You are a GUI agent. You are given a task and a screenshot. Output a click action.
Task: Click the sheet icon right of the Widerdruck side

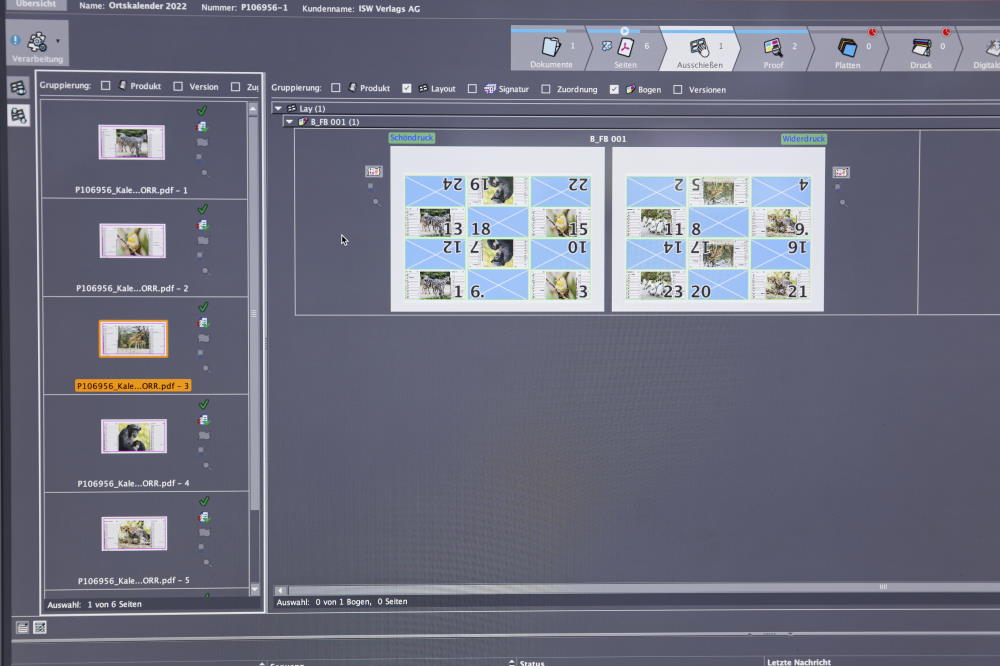click(x=841, y=172)
